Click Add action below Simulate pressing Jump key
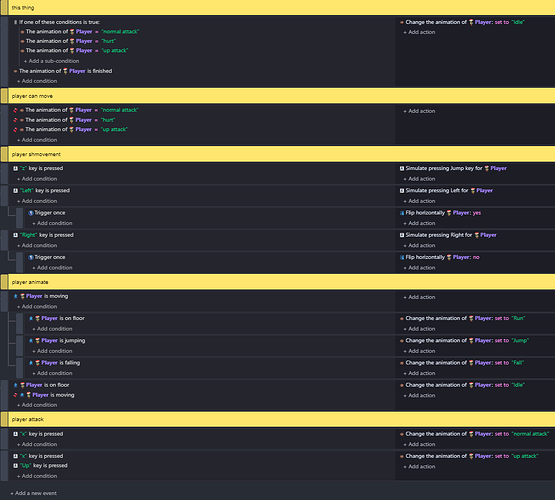 pyautogui.click(x=419, y=179)
